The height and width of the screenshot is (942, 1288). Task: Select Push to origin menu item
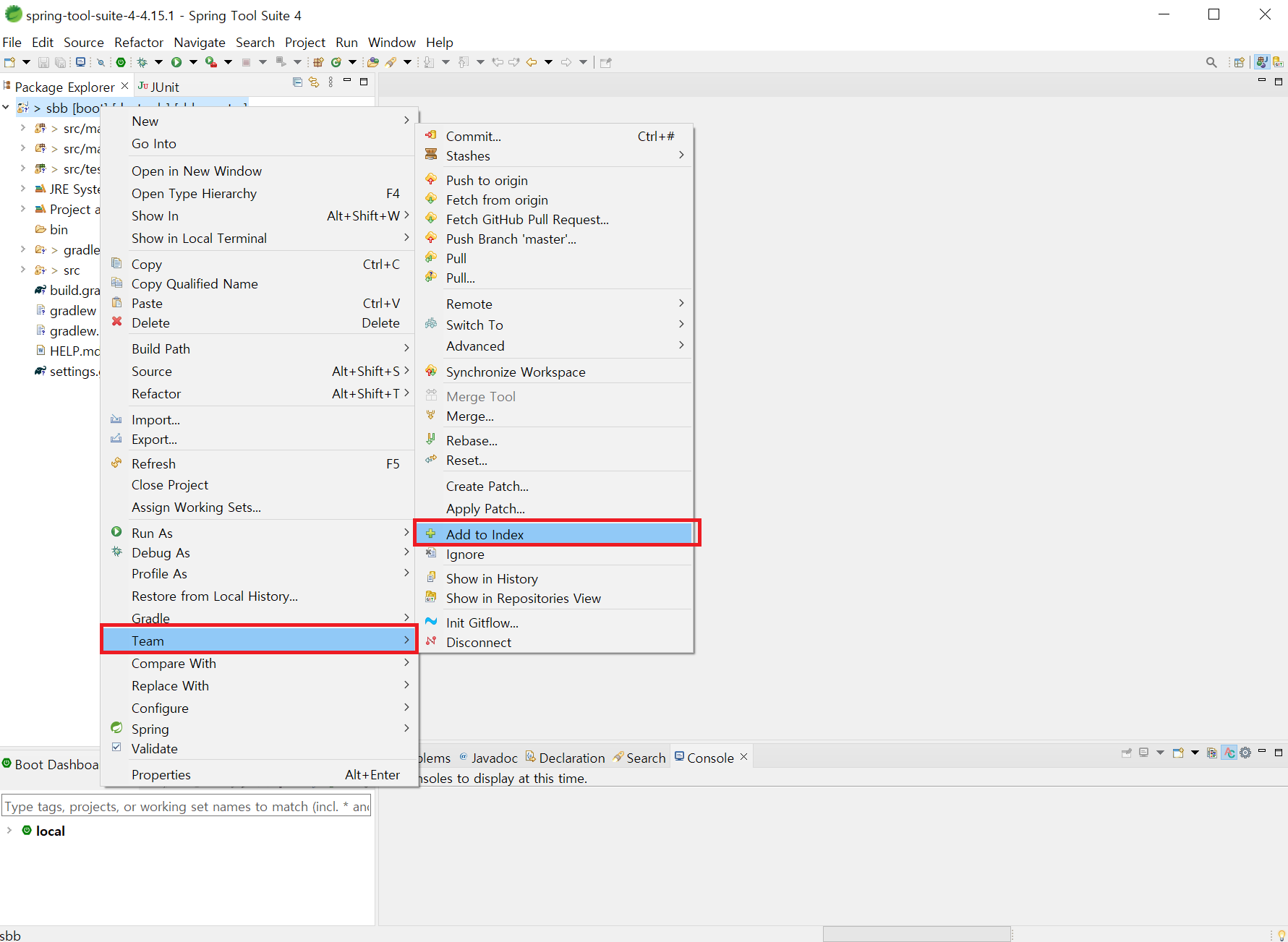point(554,180)
